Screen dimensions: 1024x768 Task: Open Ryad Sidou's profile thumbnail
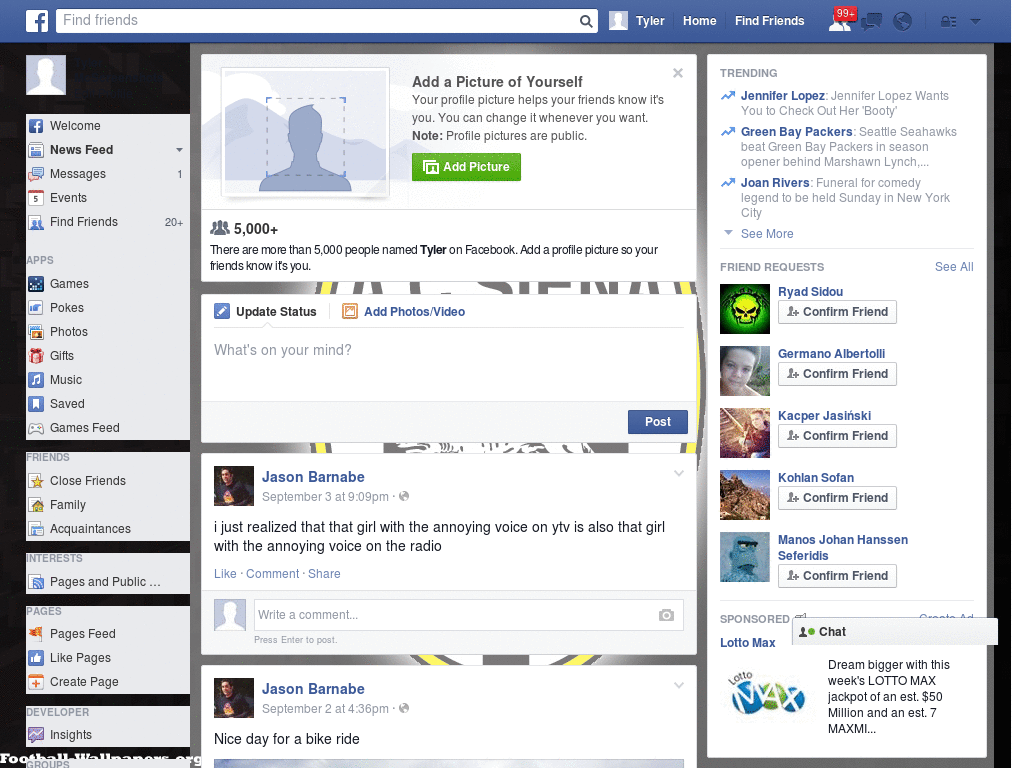pos(745,309)
